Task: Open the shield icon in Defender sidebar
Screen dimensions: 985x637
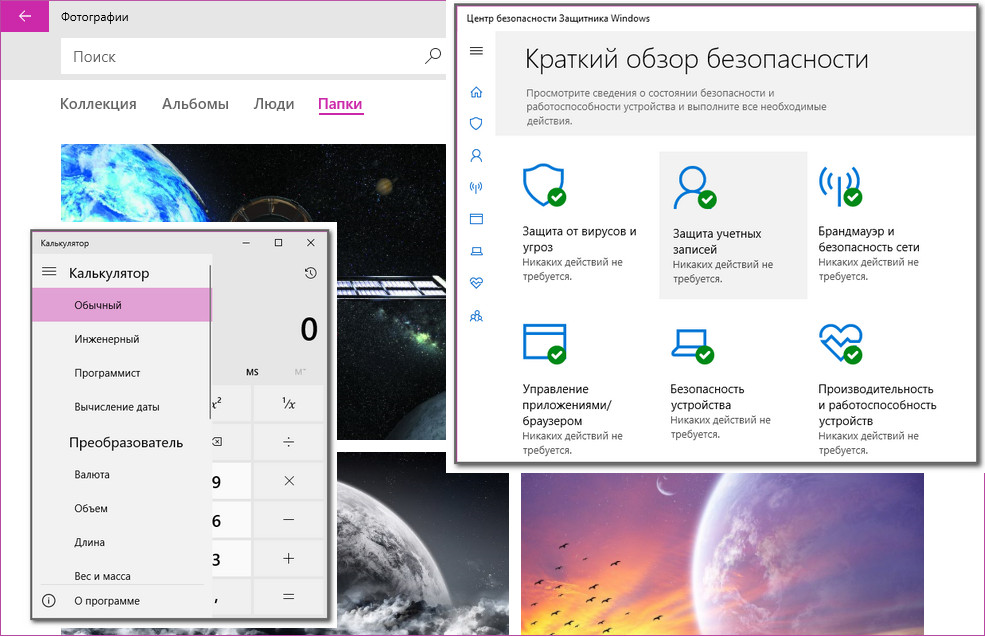Action: (476, 123)
